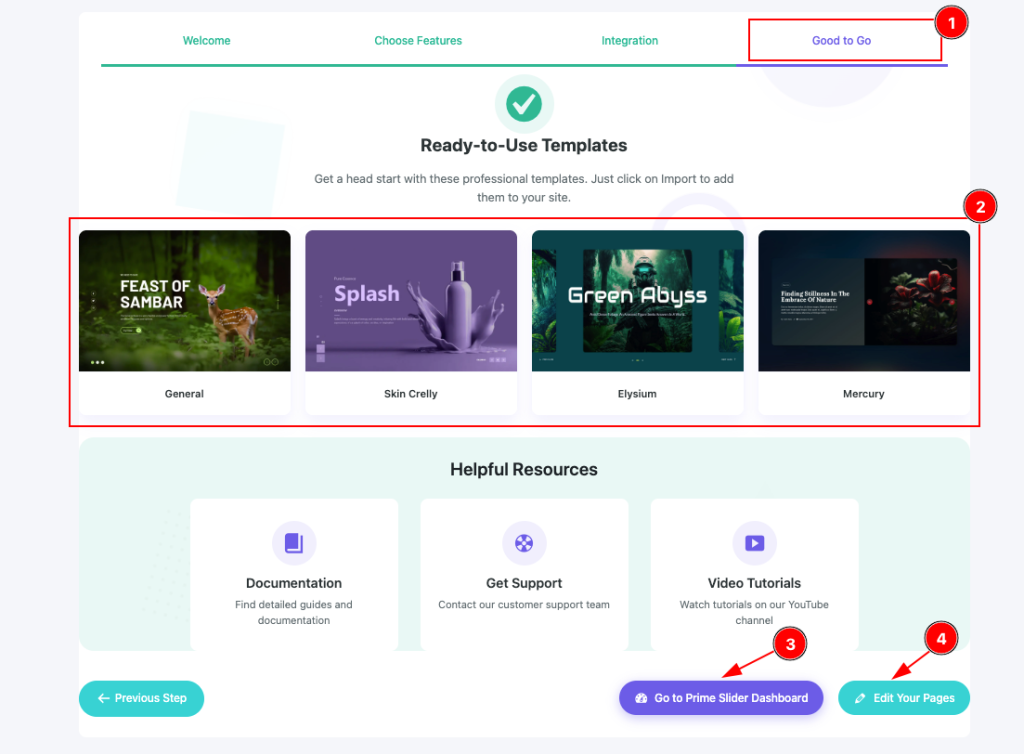
Task: Select the Good to Go tab
Action: click(x=841, y=41)
